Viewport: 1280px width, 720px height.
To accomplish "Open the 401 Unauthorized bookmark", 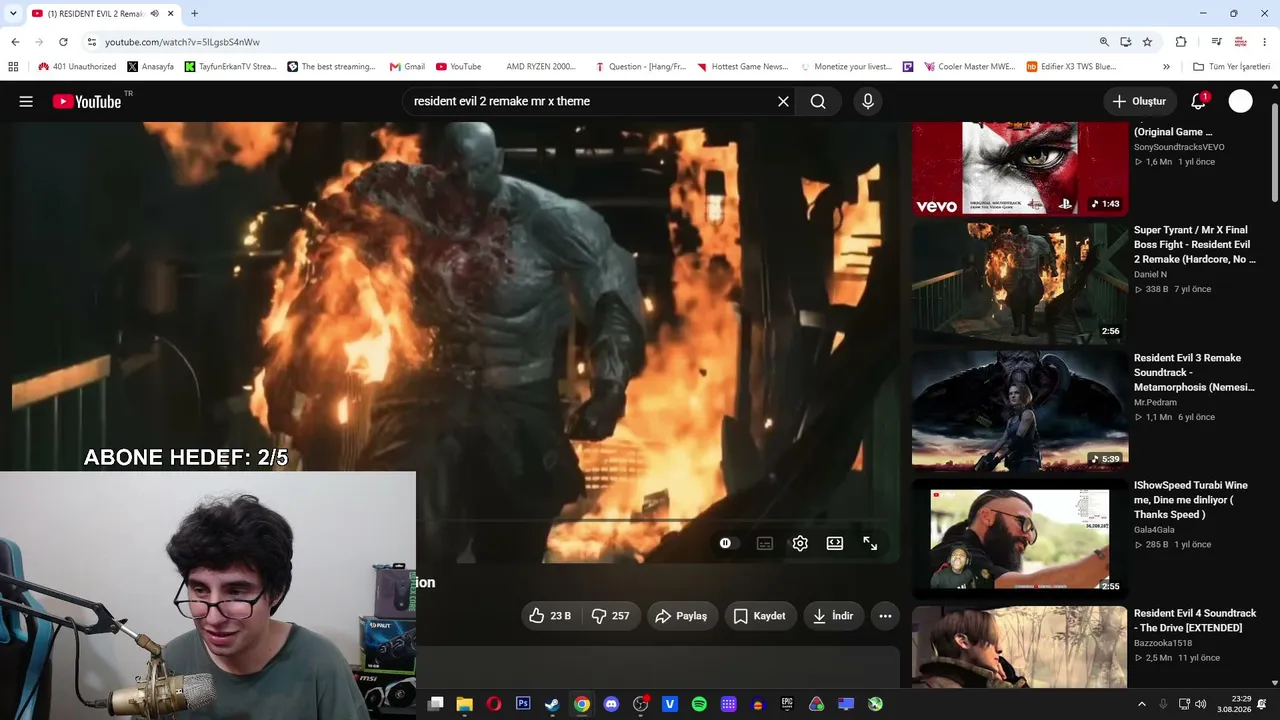I will tap(78, 67).
